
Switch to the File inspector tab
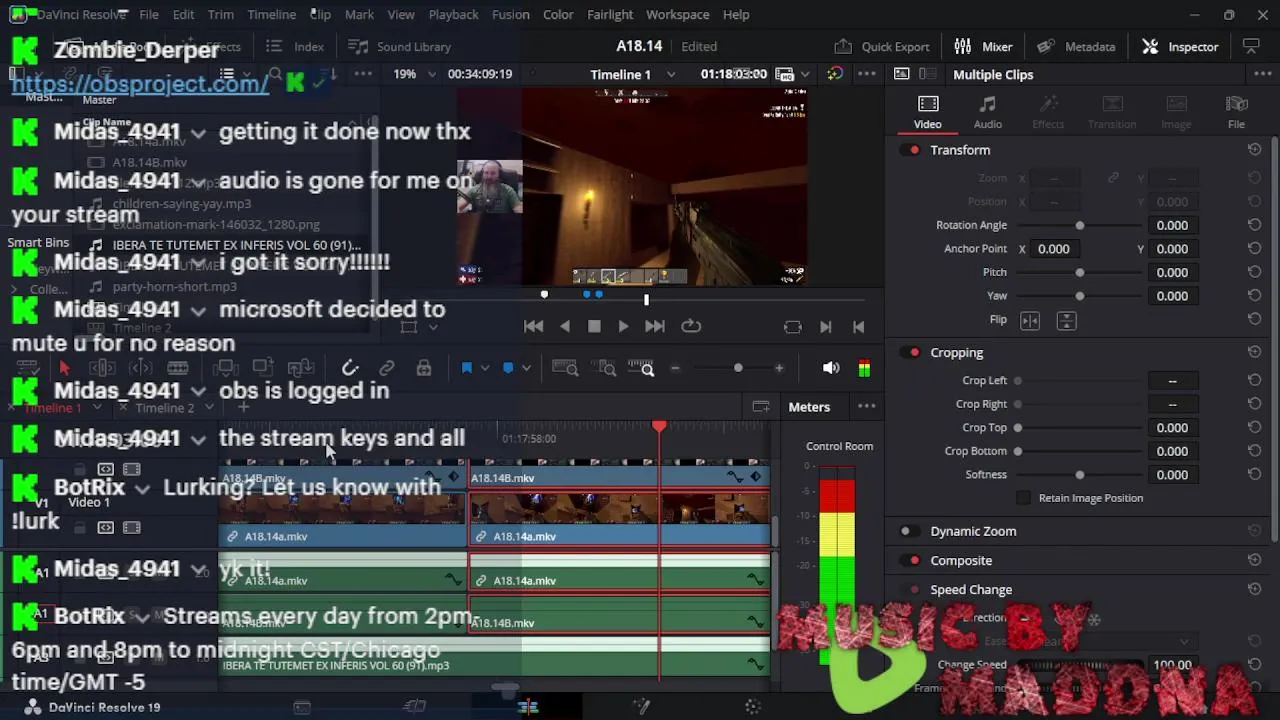(1236, 112)
